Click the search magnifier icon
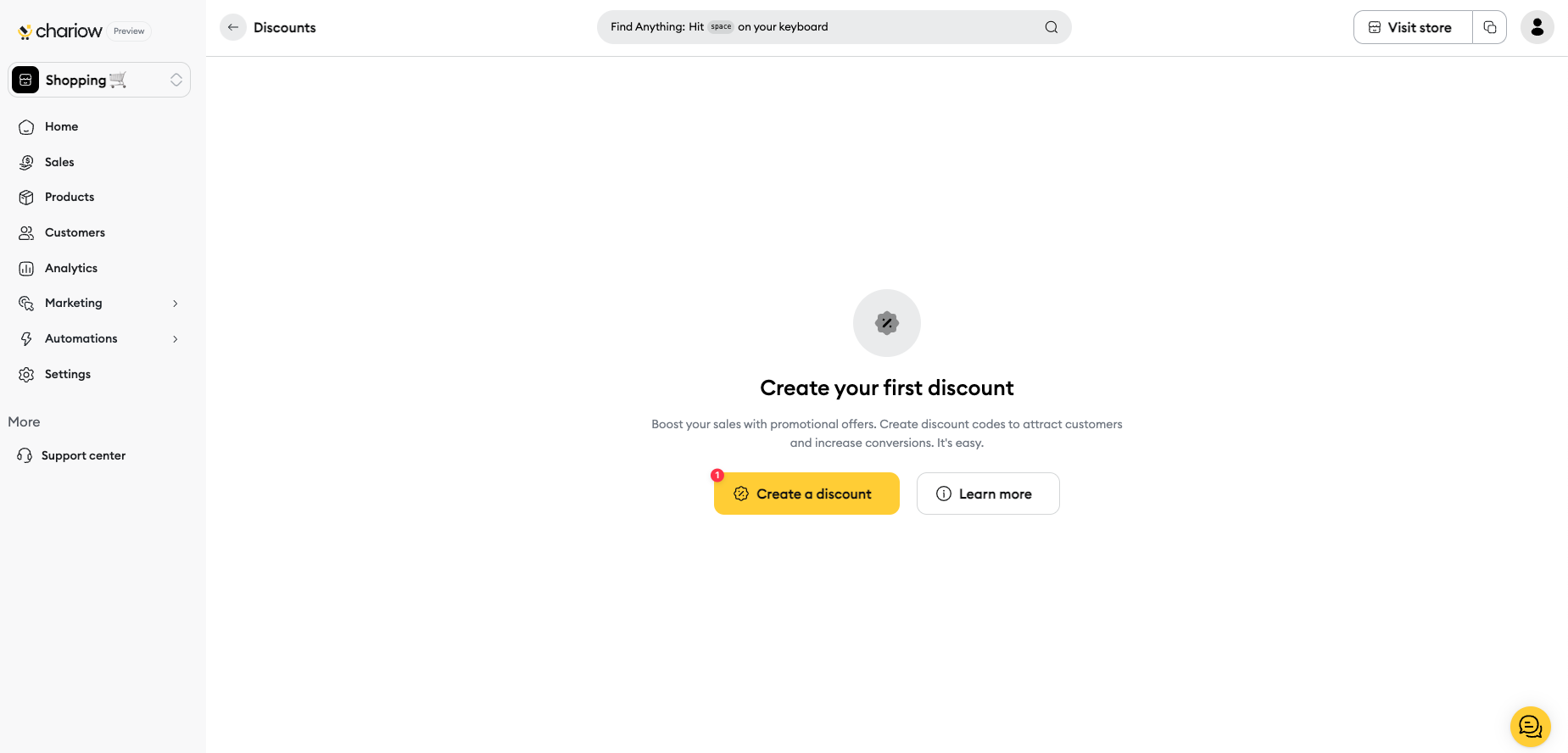The width and height of the screenshot is (1568, 753). point(1052,27)
